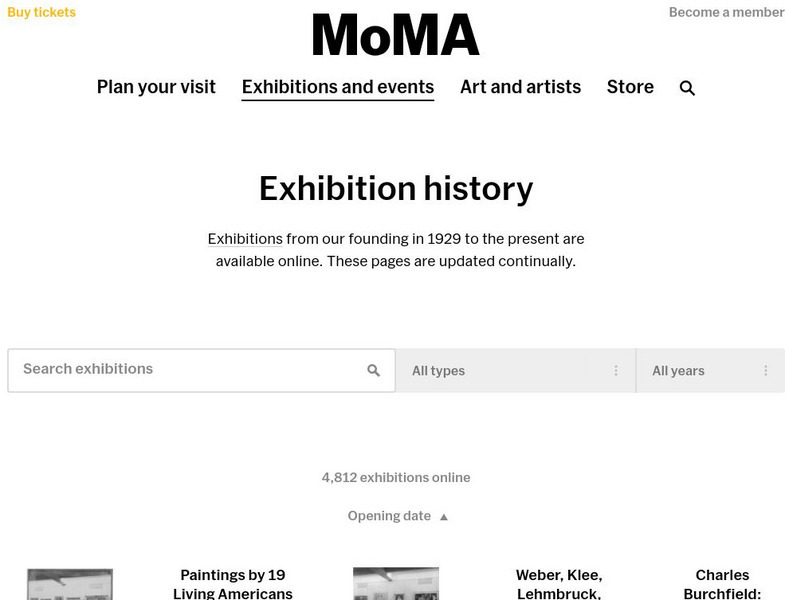Click the dots icon on All years

click(x=766, y=371)
